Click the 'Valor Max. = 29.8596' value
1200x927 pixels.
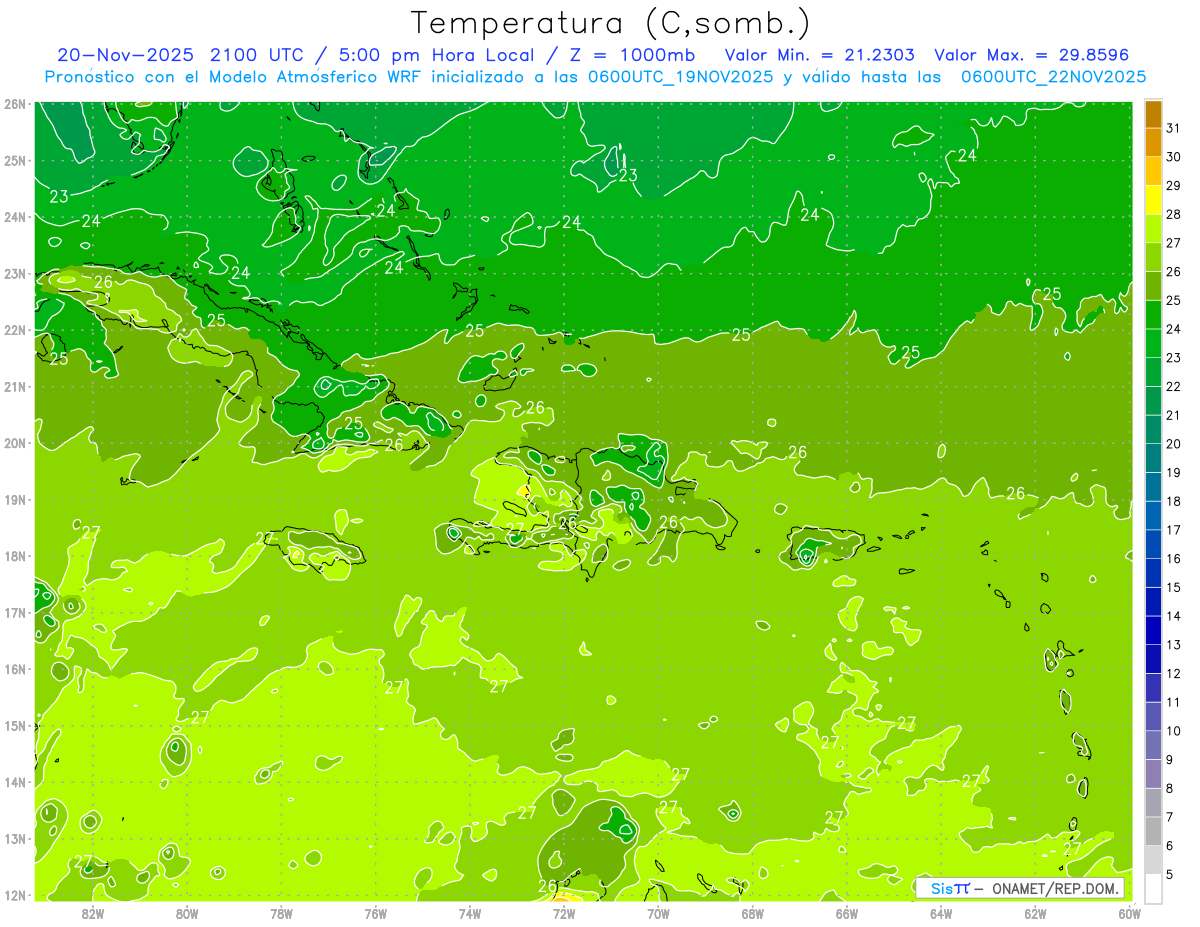click(x=1031, y=54)
